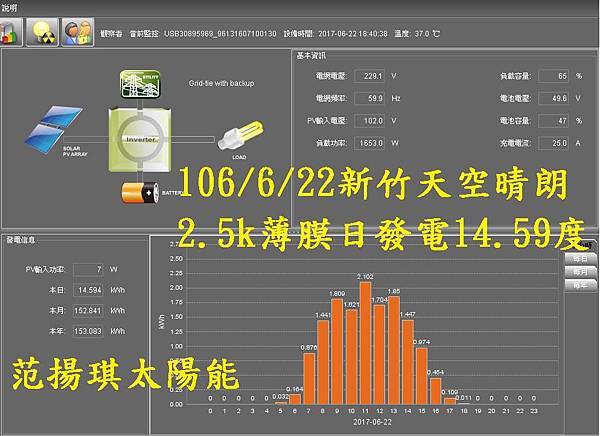This screenshot has width=600, height=436.
Task: Click the chart bar labeled 1.447
Action: pyautogui.click(x=408, y=362)
